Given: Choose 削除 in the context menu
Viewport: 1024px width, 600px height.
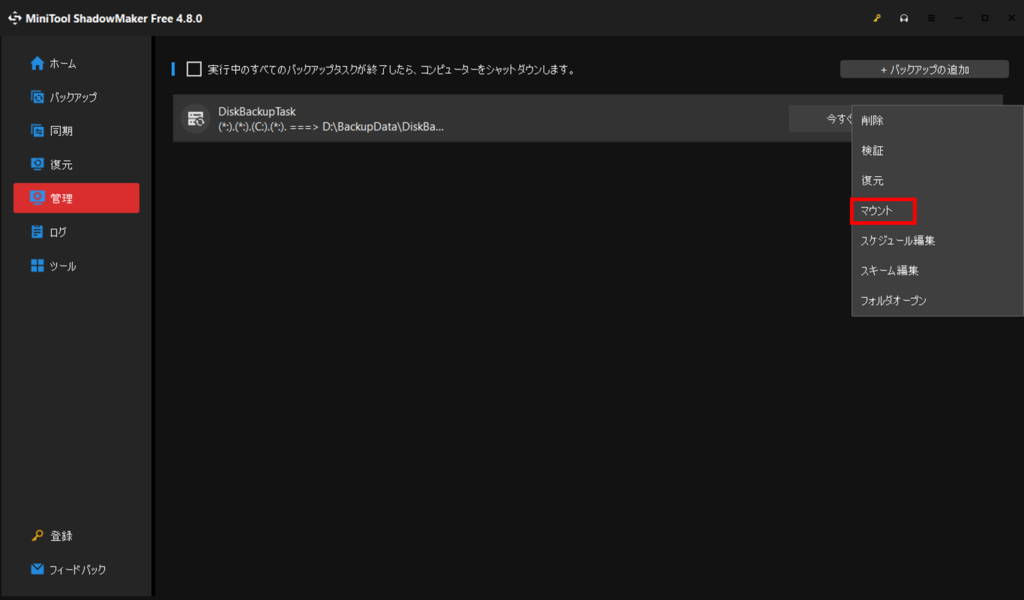Looking at the screenshot, I should point(872,120).
